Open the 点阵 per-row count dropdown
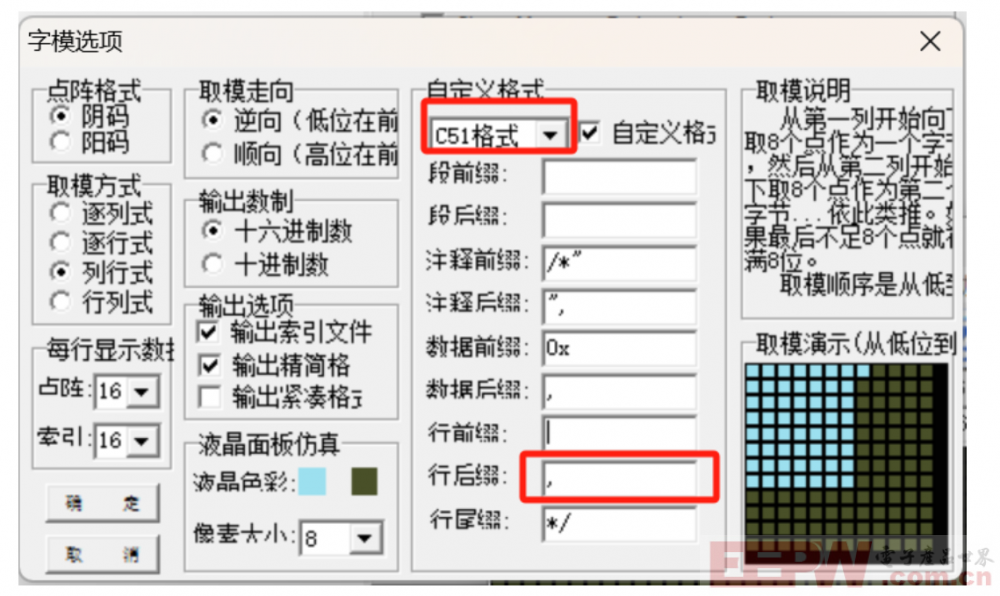Image resolution: width=1000 pixels, height=596 pixels. click(142, 391)
